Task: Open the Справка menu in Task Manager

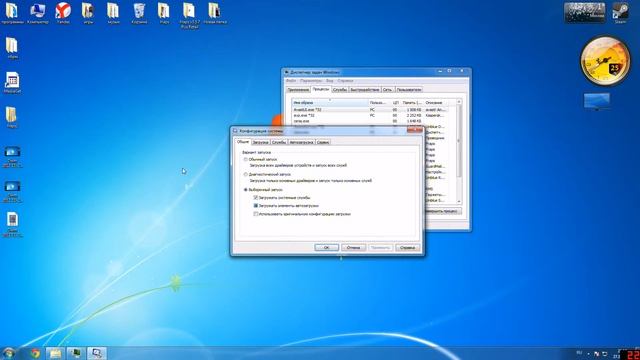Action: tap(345, 81)
